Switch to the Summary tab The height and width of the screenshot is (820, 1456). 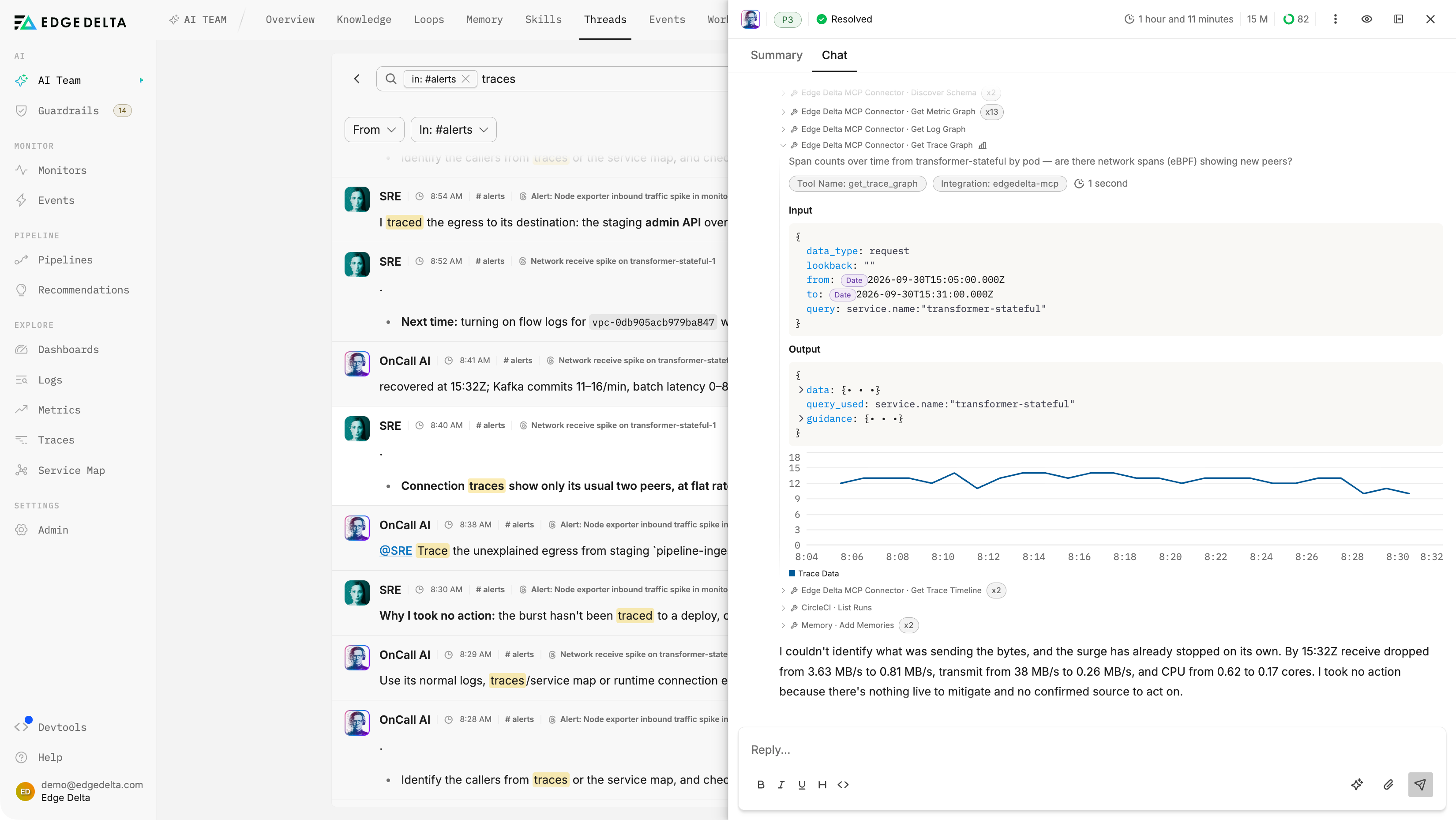[x=776, y=55]
